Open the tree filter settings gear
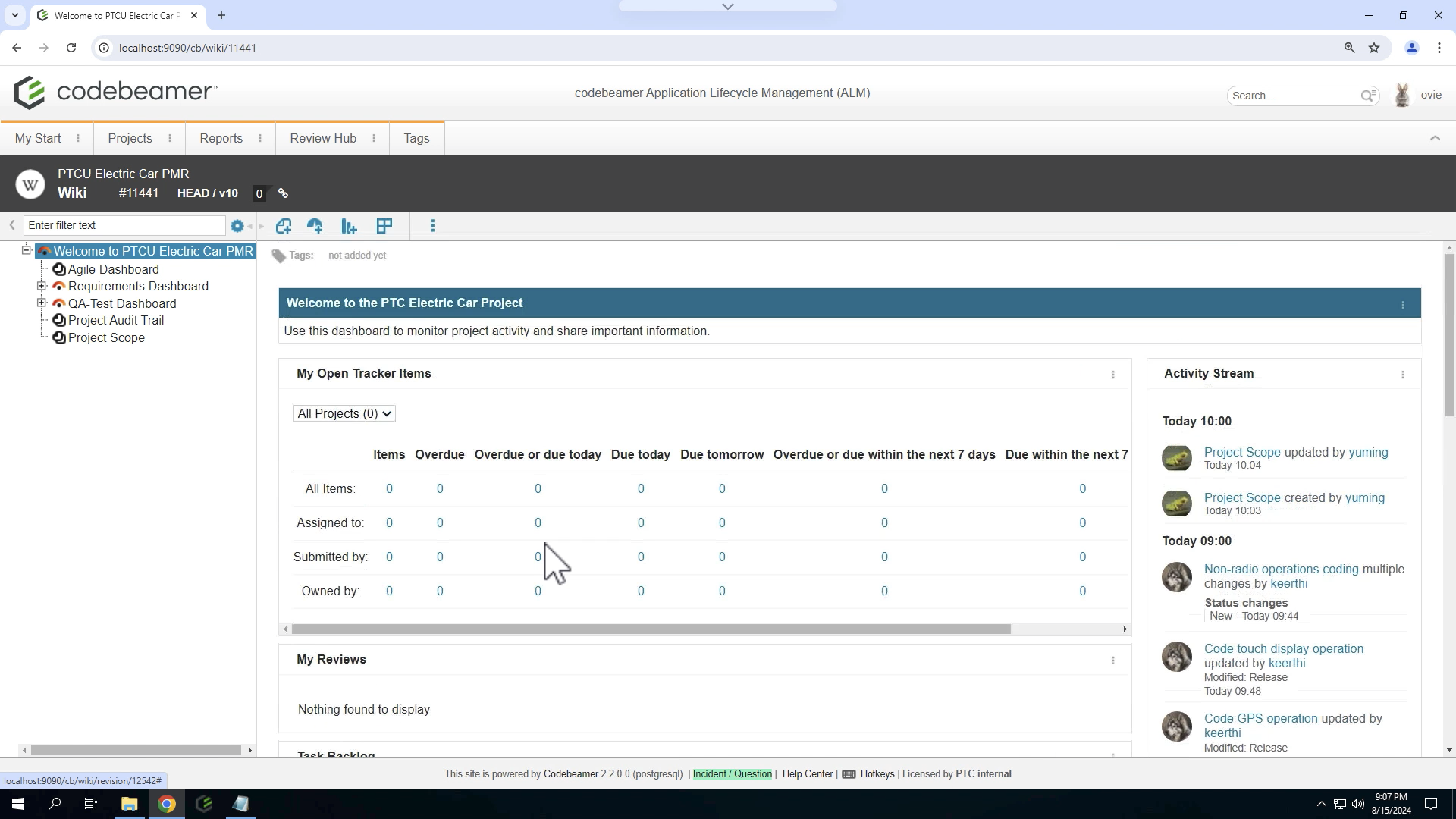The image size is (1456, 819). [237, 226]
